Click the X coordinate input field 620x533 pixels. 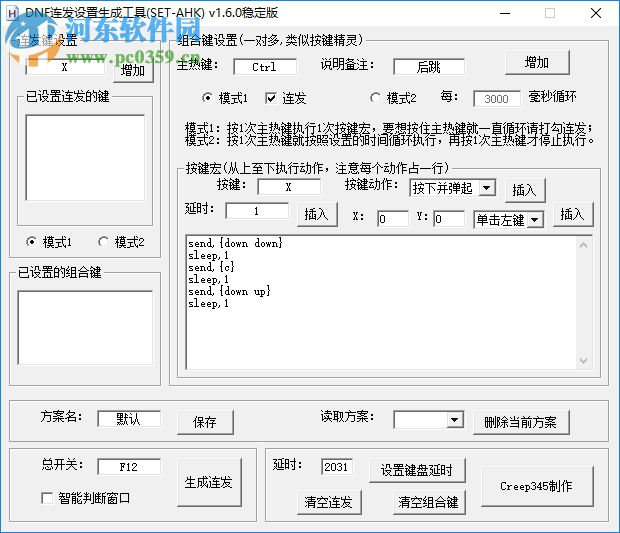tap(393, 218)
